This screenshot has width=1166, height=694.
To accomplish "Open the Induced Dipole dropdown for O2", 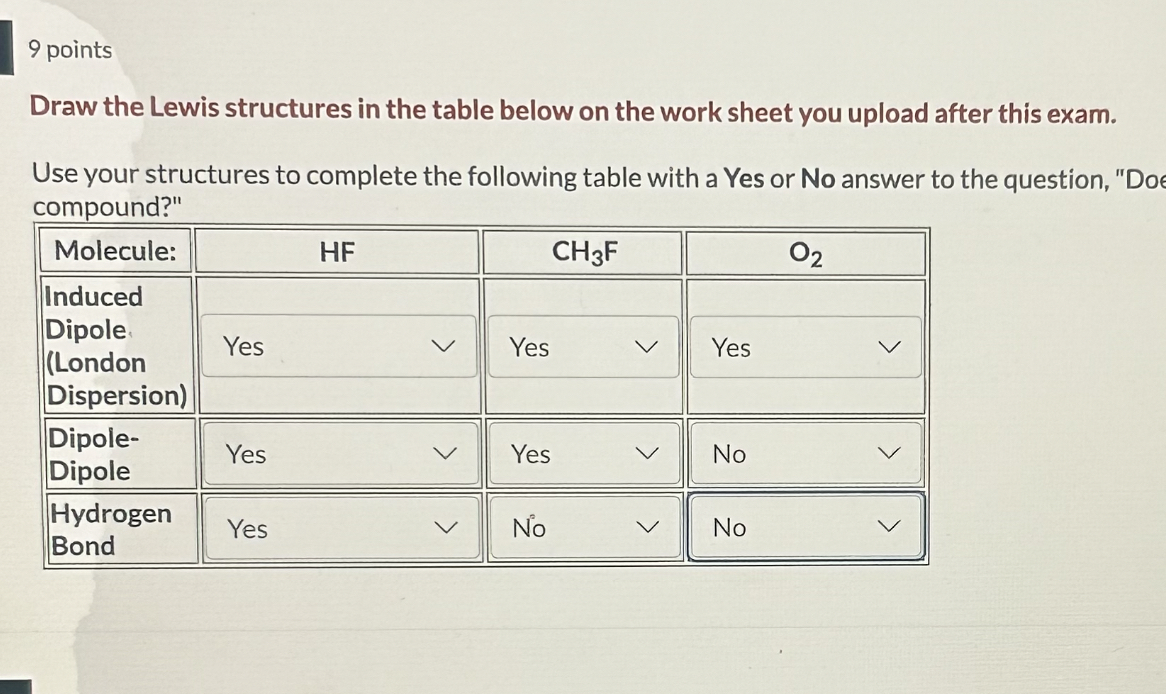I will pyautogui.click(x=803, y=347).
